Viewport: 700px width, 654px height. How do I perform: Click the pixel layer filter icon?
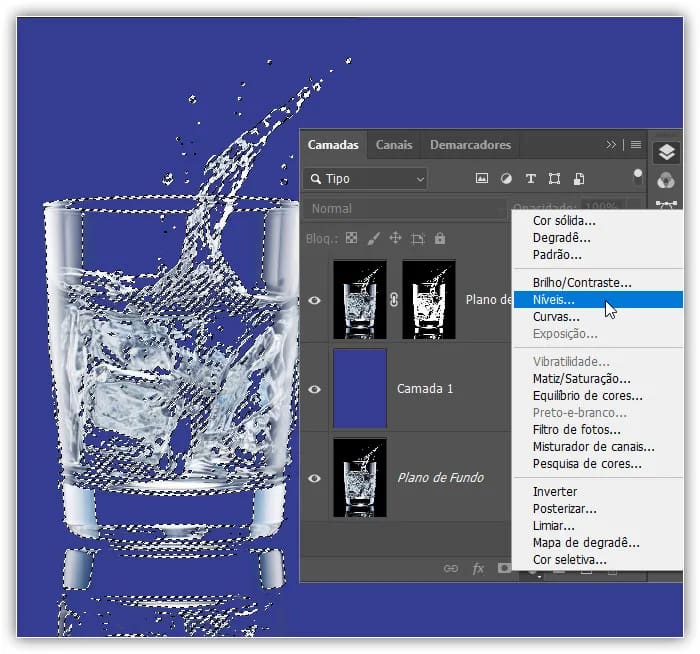[482, 179]
